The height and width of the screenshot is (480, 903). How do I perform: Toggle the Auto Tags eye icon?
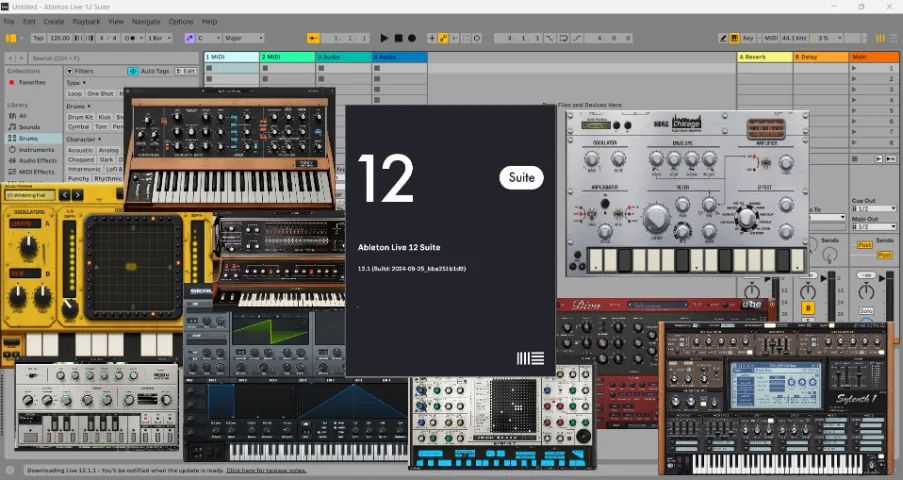click(x=133, y=71)
